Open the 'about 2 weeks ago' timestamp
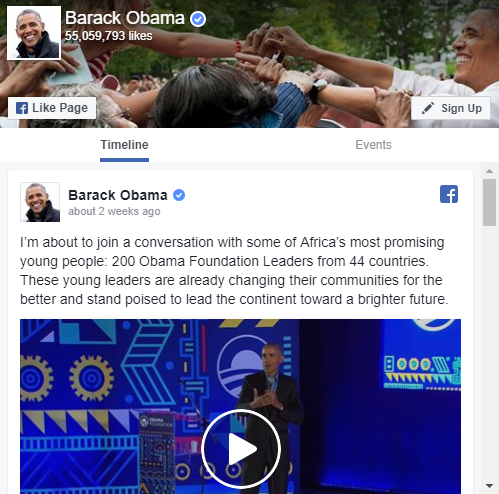 [114, 211]
